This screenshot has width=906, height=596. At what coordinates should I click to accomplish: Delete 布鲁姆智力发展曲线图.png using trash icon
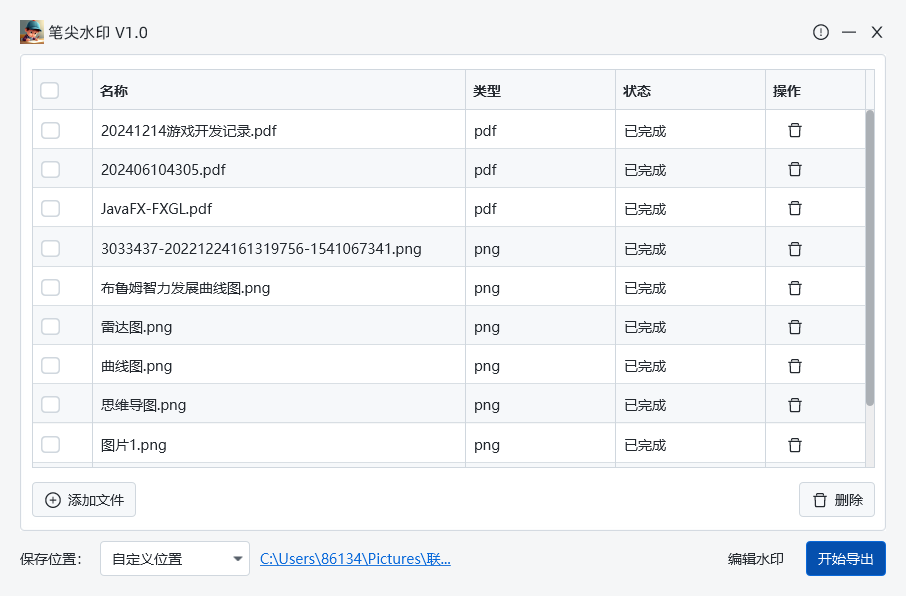coord(795,287)
